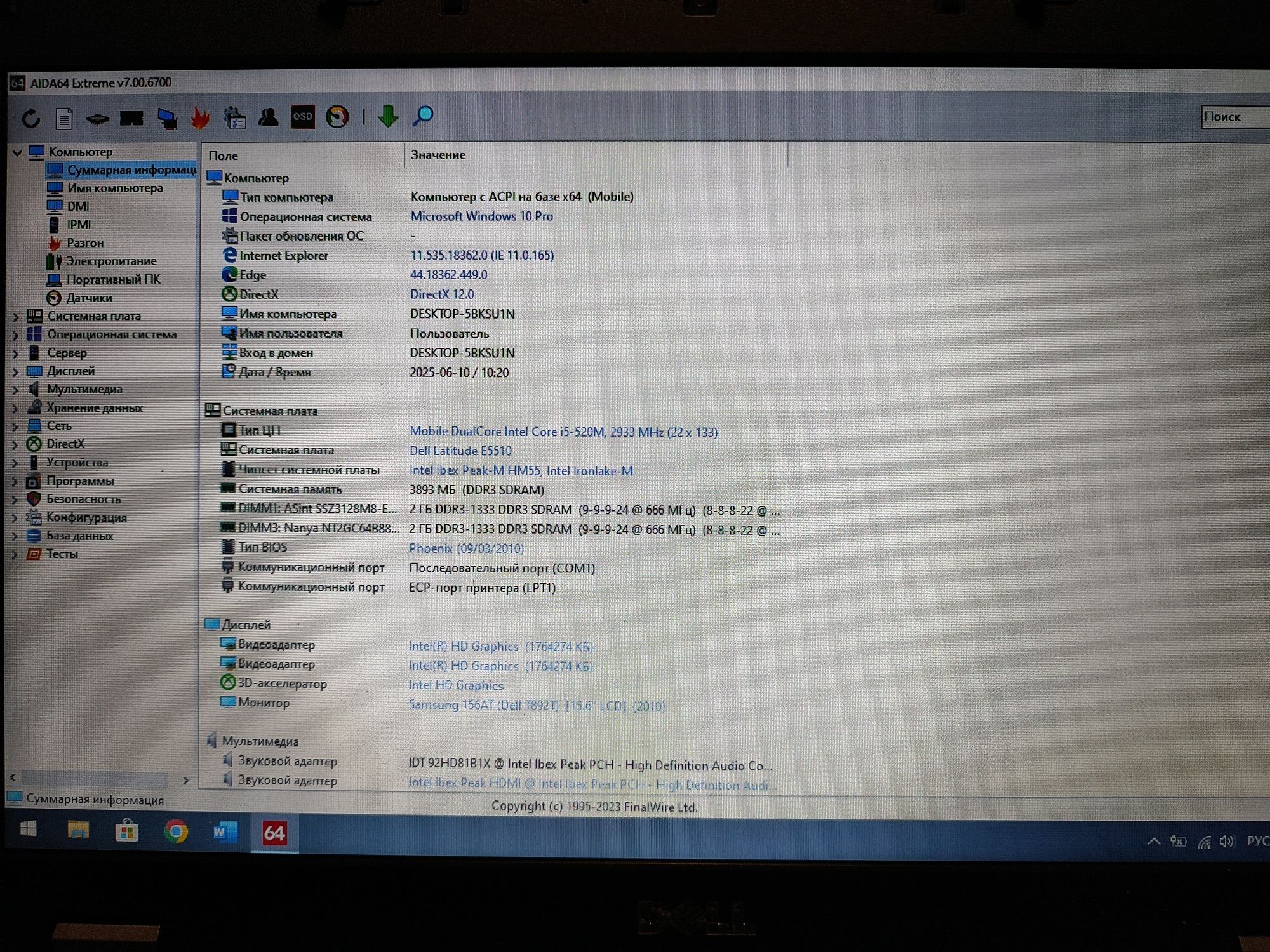The height and width of the screenshot is (952, 1270).
Task: Open the Dell Latitude E5510 link
Action: click(460, 451)
